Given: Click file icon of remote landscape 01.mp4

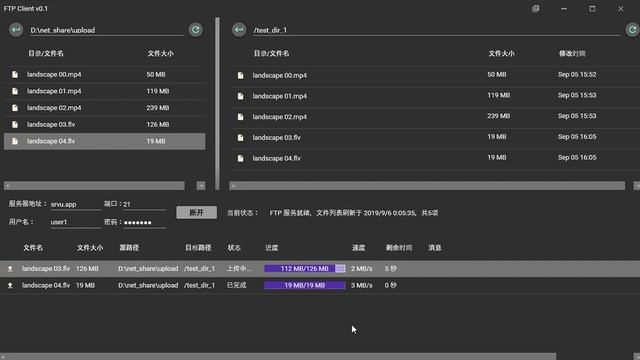Looking at the screenshot, I should (x=240, y=96).
